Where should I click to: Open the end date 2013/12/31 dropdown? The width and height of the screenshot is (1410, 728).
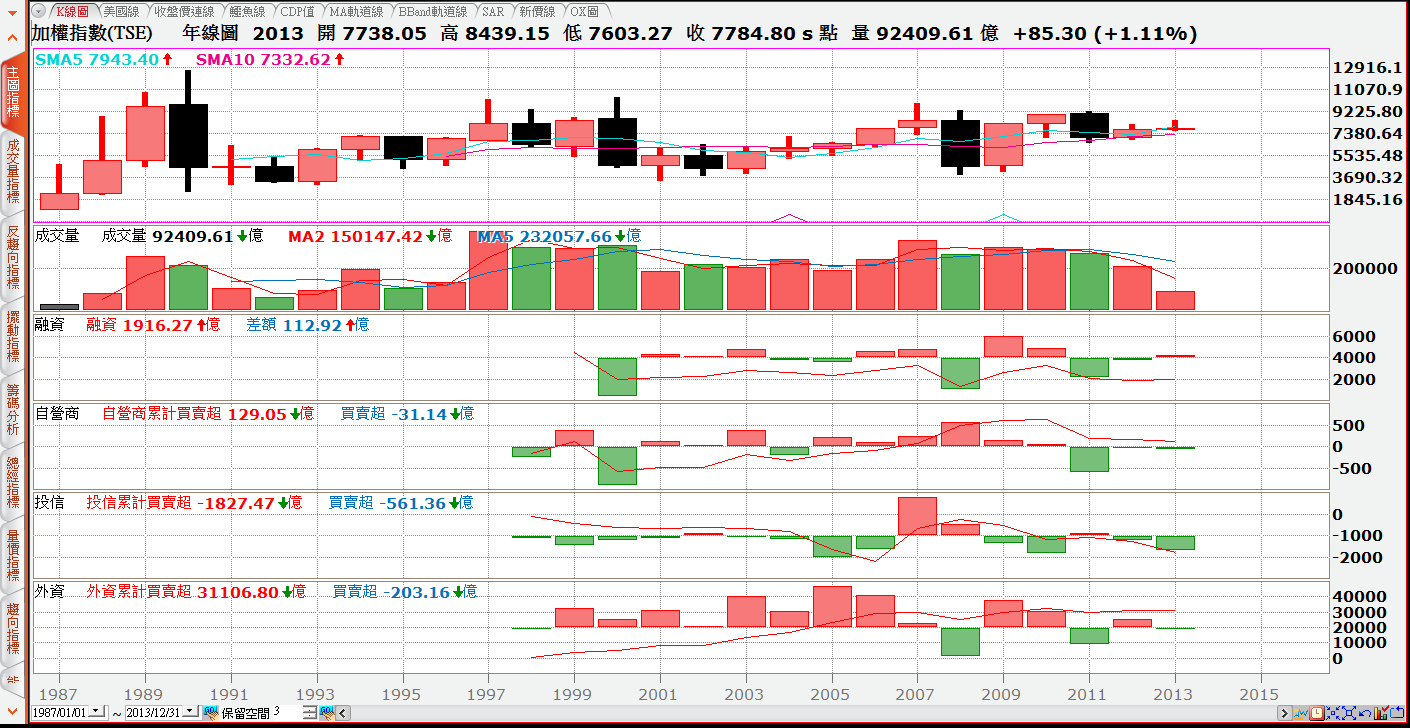click(189, 711)
